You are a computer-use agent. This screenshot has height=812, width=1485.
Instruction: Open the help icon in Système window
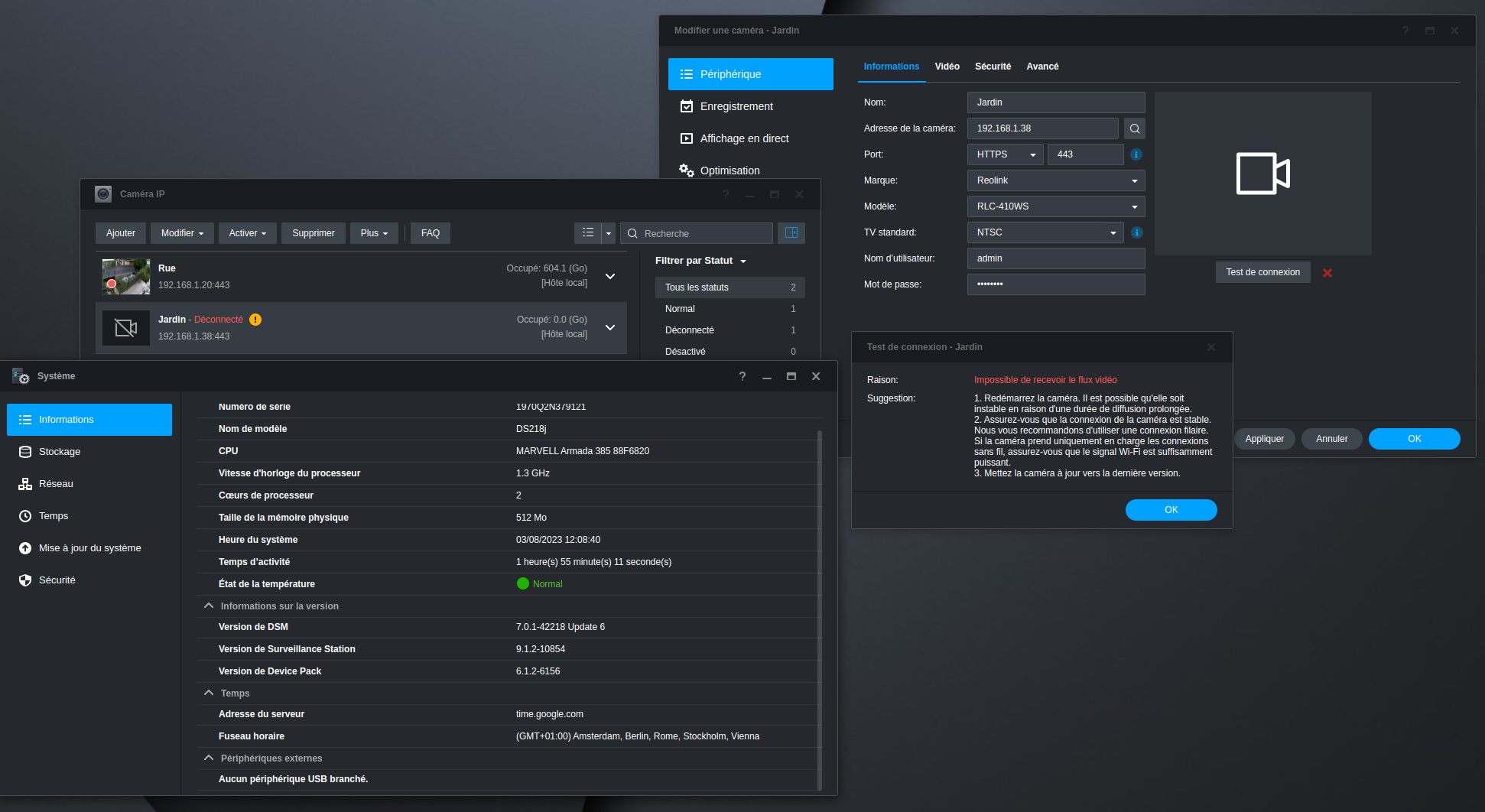click(742, 376)
